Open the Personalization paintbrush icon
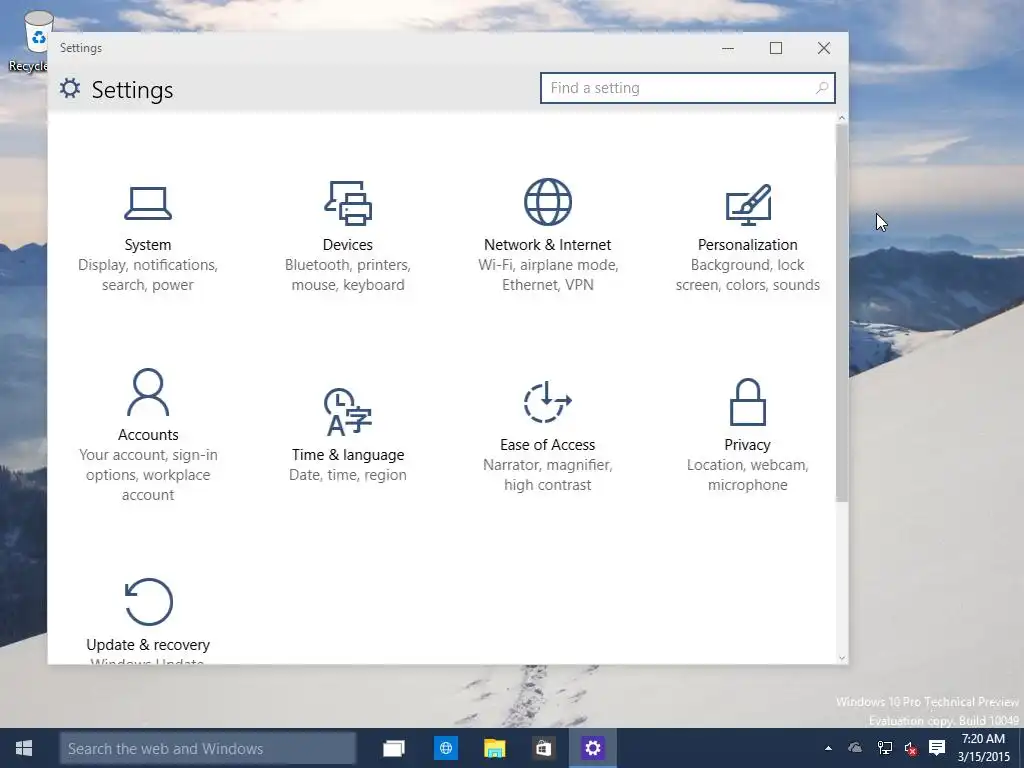Image resolution: width=1024 pixels, height=768 pixels. [x=748, y=204]
